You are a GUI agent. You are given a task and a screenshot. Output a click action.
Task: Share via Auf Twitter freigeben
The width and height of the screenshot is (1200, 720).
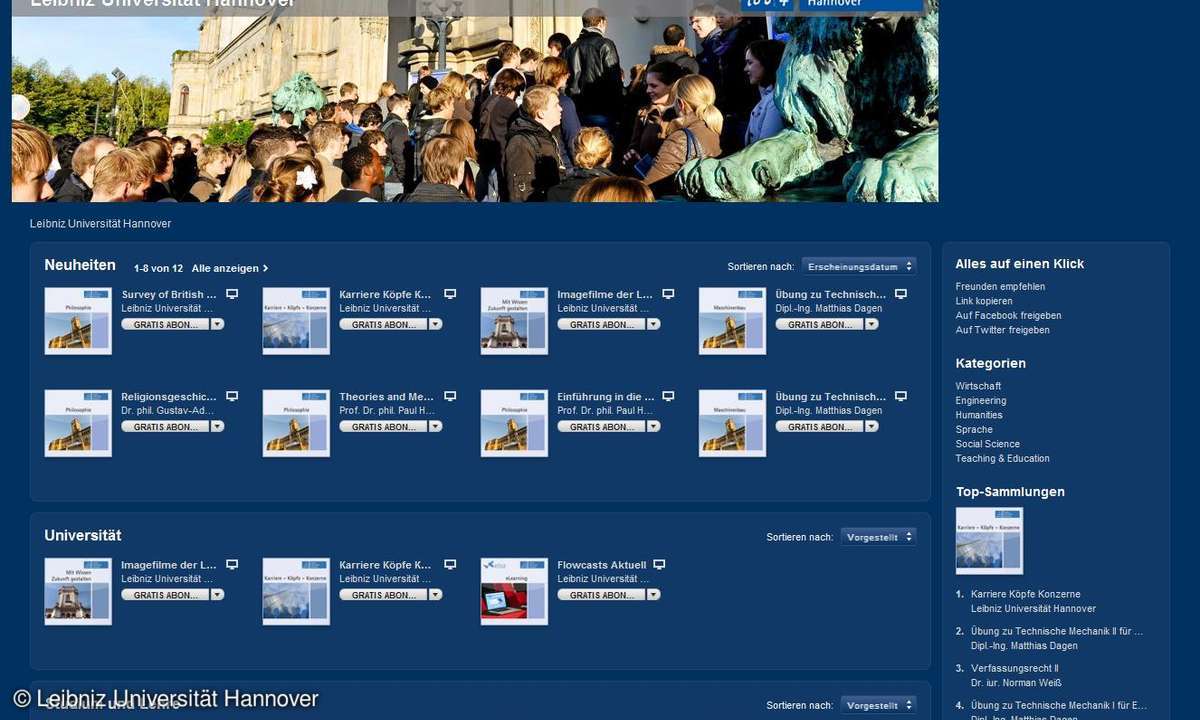pyautogui.click(x=1002, y=330)
